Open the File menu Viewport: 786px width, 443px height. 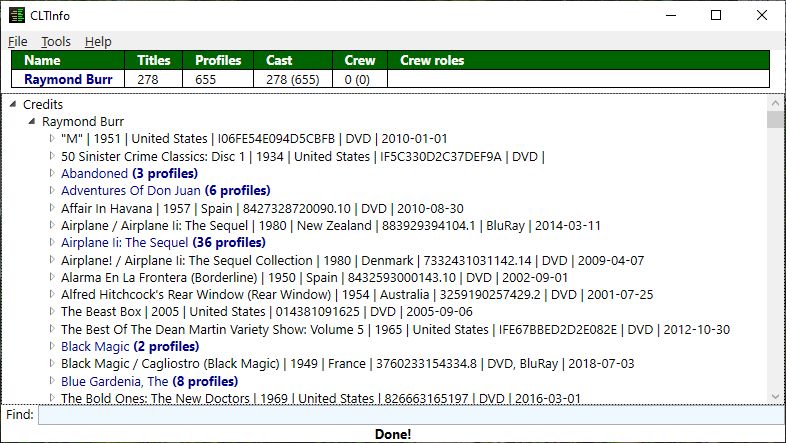[18, 42]
